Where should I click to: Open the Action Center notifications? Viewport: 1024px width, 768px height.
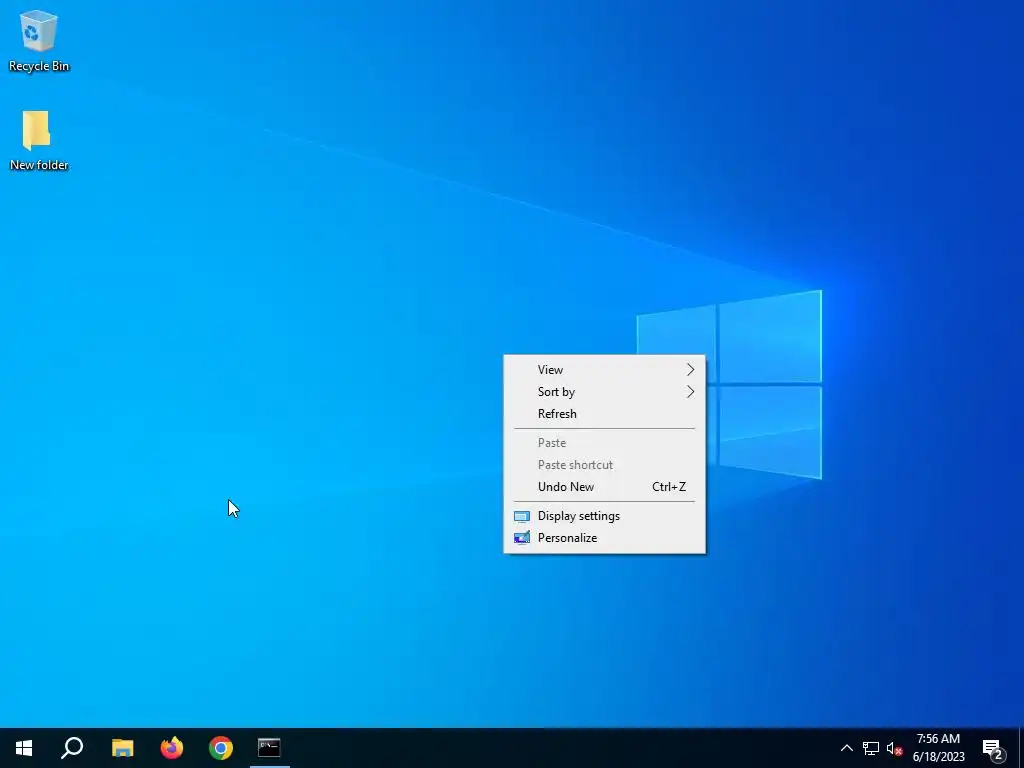click(993, 748)
